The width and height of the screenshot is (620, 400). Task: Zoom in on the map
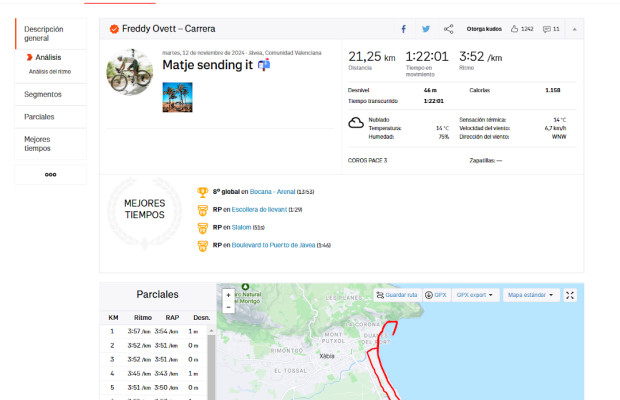point(229,295)
